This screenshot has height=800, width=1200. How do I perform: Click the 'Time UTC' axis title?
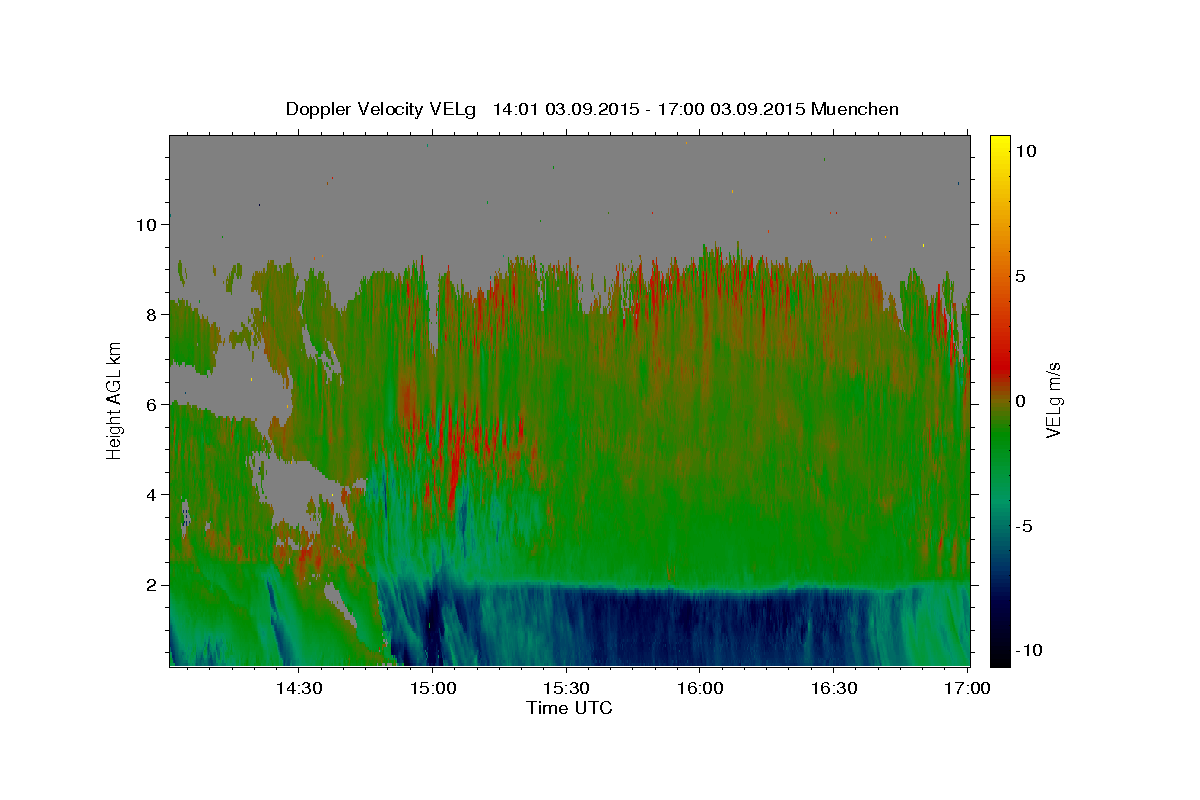569,708
